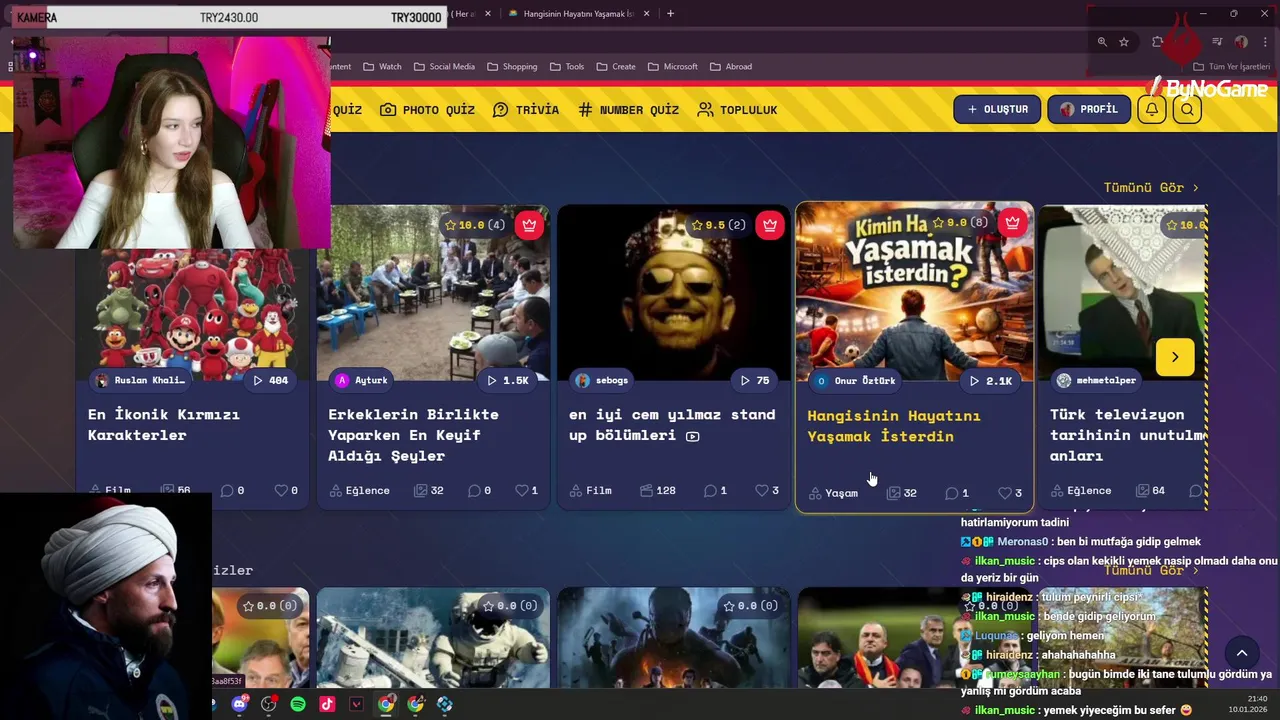Open notifications bell button
This screenshot has width=1280, height=720.
tap(1152, 110)
